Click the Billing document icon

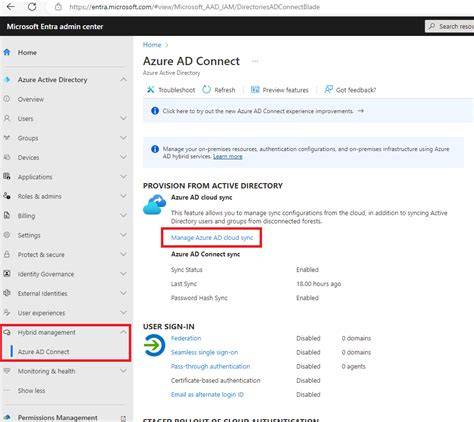click(x=7, y=215)
